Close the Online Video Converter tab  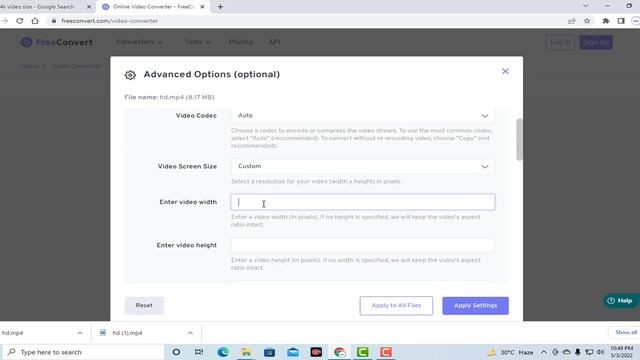[202, 7]
